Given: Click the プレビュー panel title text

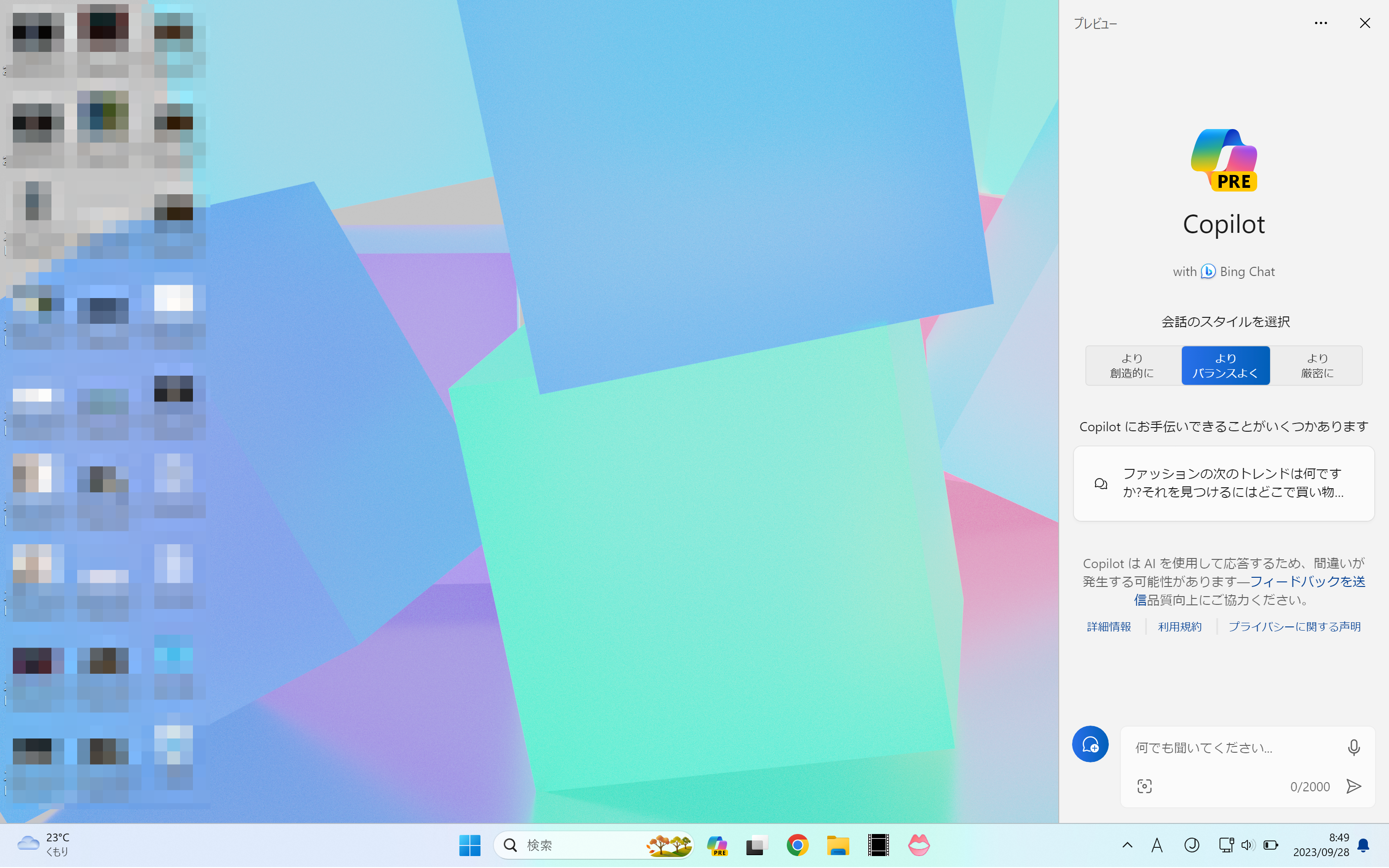Looking at the screenshot, I should click(1095, 23).
